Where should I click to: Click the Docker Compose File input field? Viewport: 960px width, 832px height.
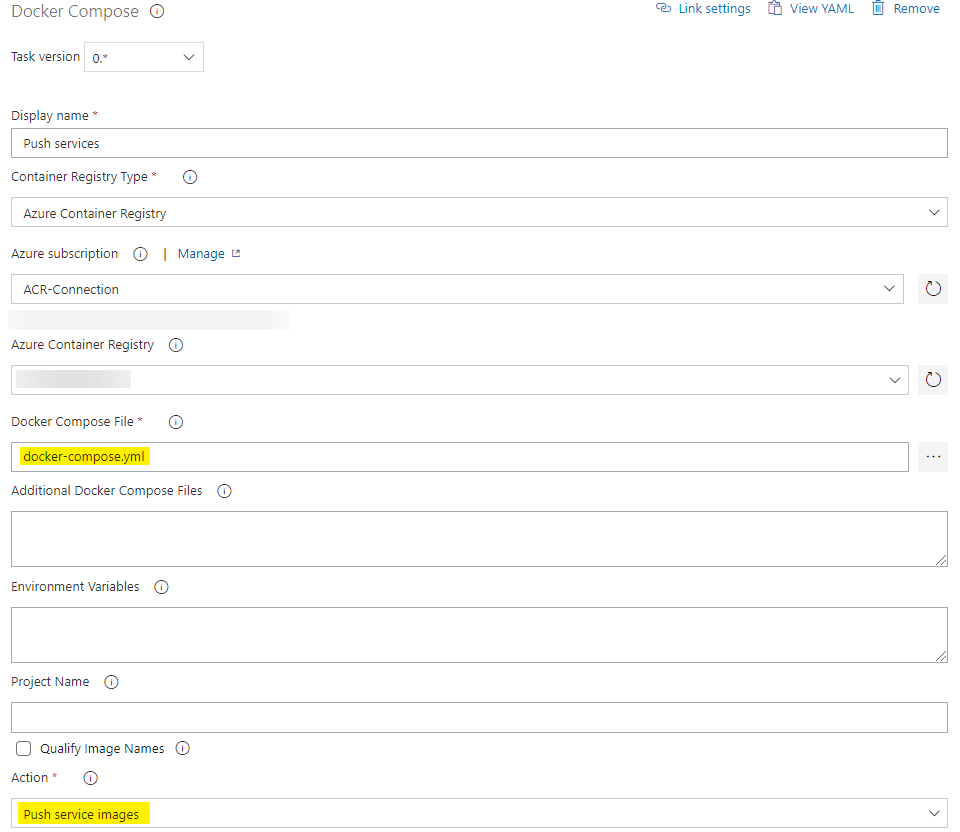[460, 457]
